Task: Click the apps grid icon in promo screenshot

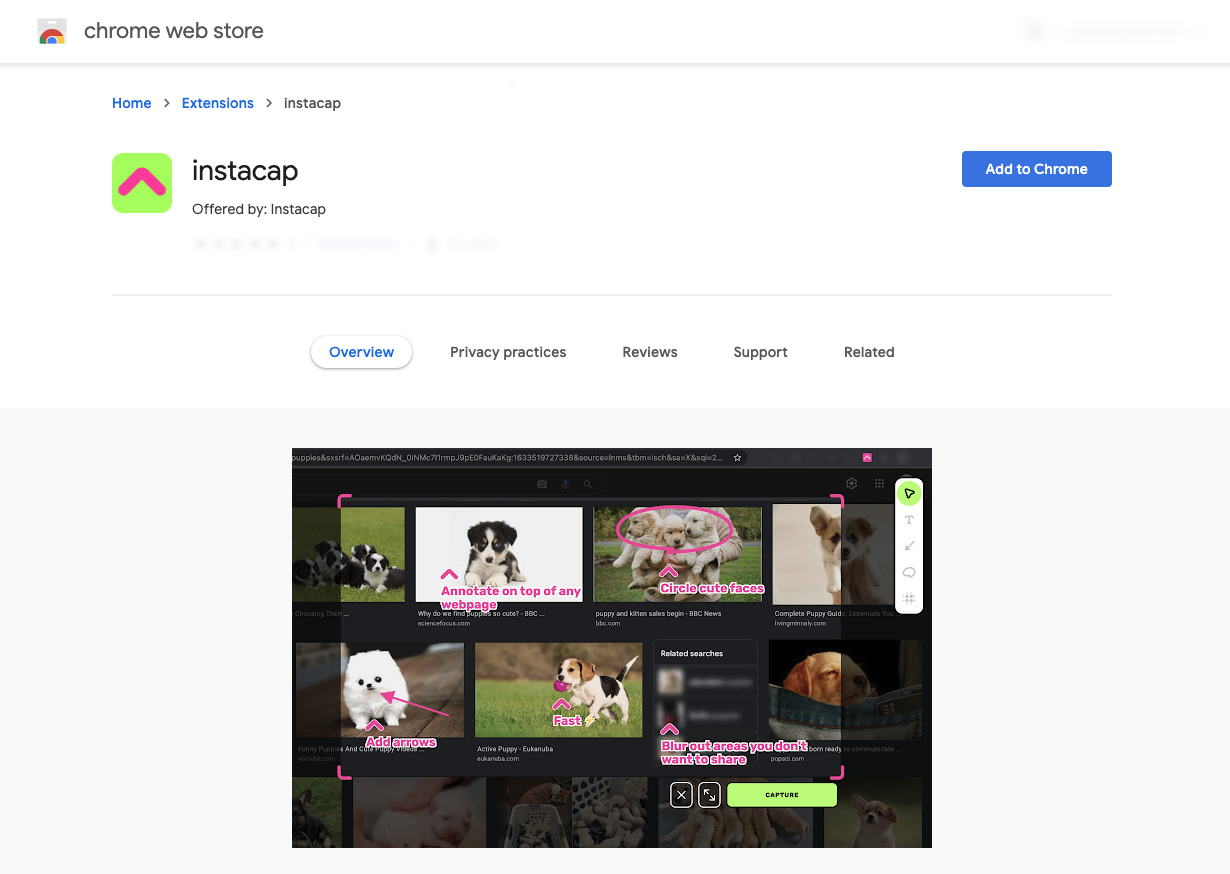Action: (x=880, y=483)
